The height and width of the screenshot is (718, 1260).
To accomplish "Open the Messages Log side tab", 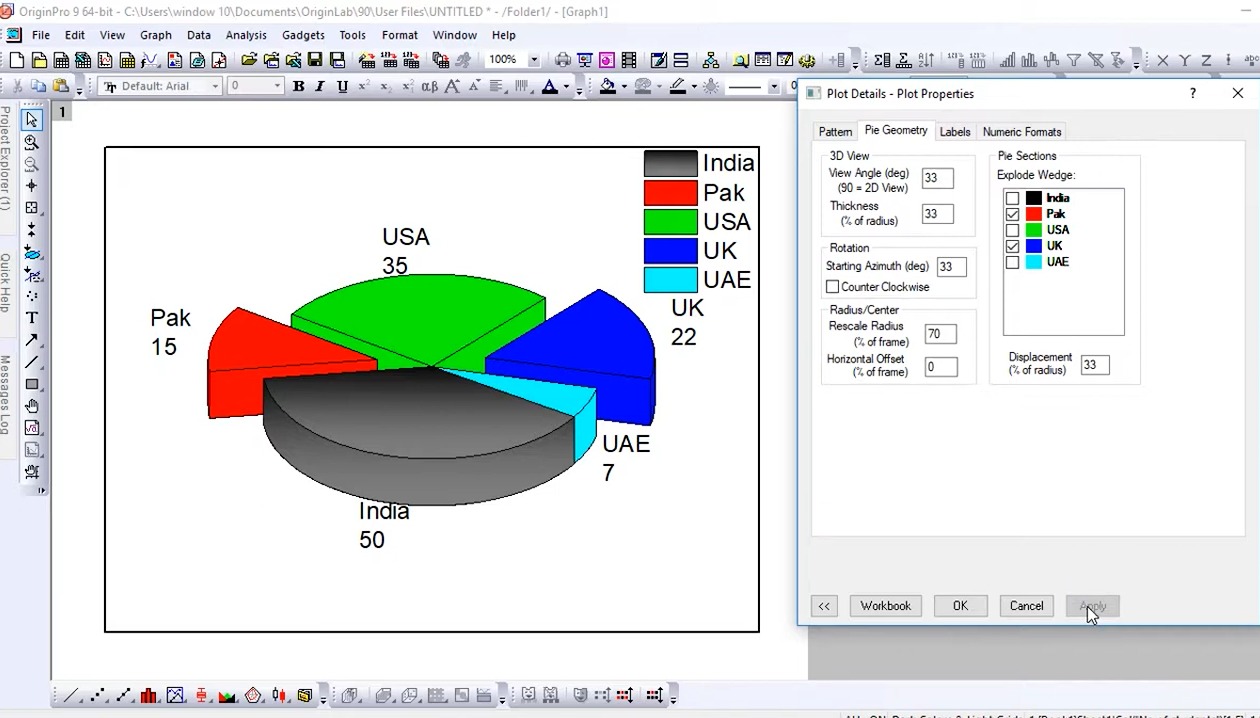I will point(6,395).
